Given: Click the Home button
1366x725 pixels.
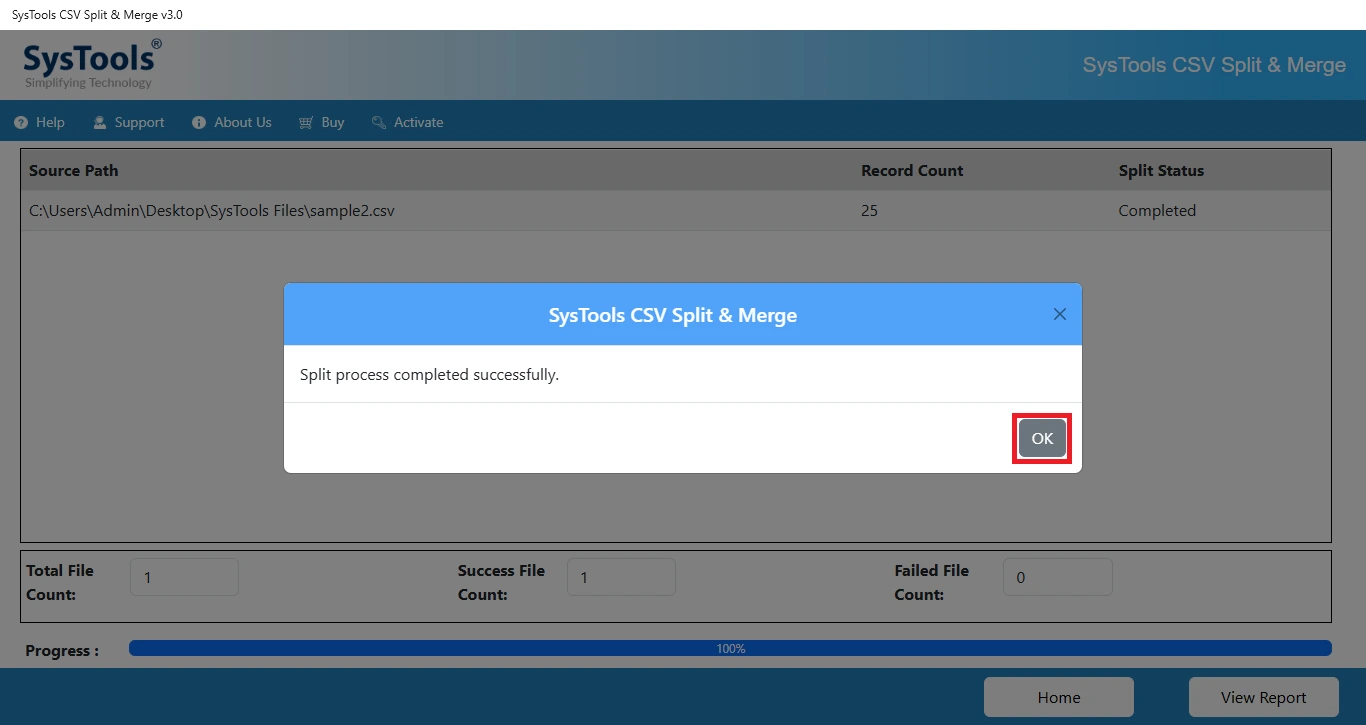Looking at the screenshot, I should [1059, 697].
